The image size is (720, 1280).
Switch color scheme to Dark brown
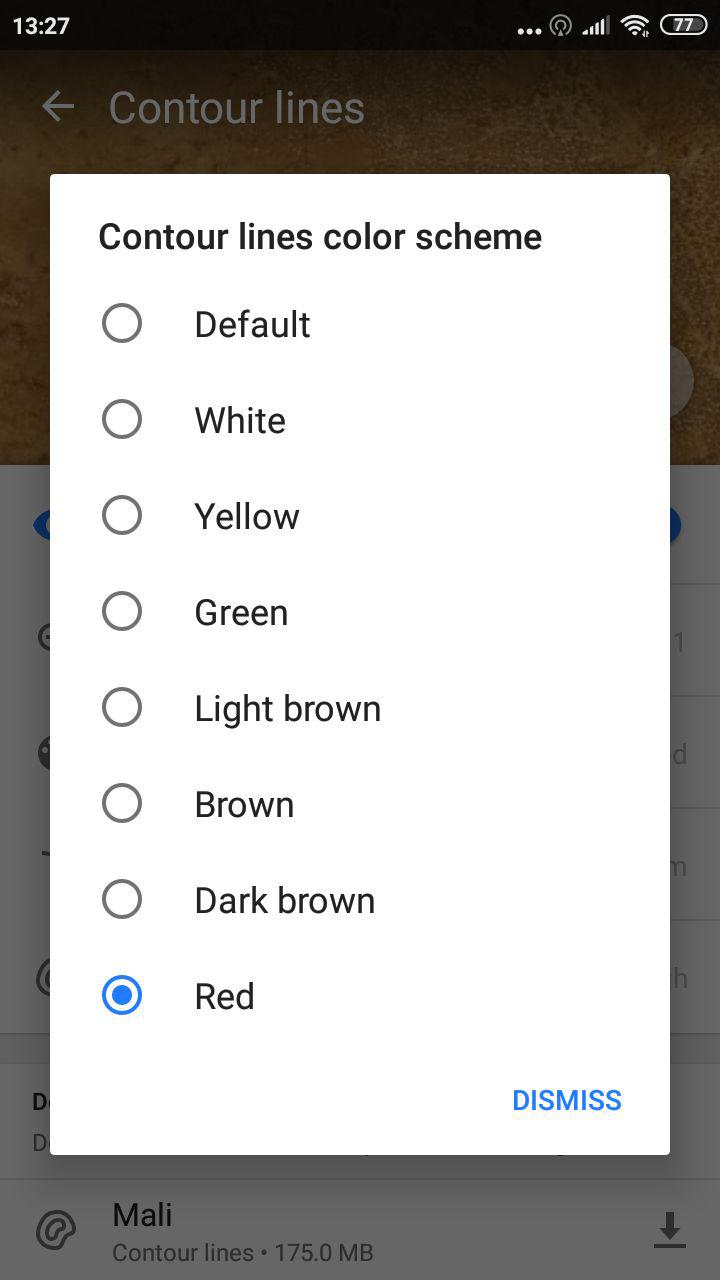tap(122, 900)
